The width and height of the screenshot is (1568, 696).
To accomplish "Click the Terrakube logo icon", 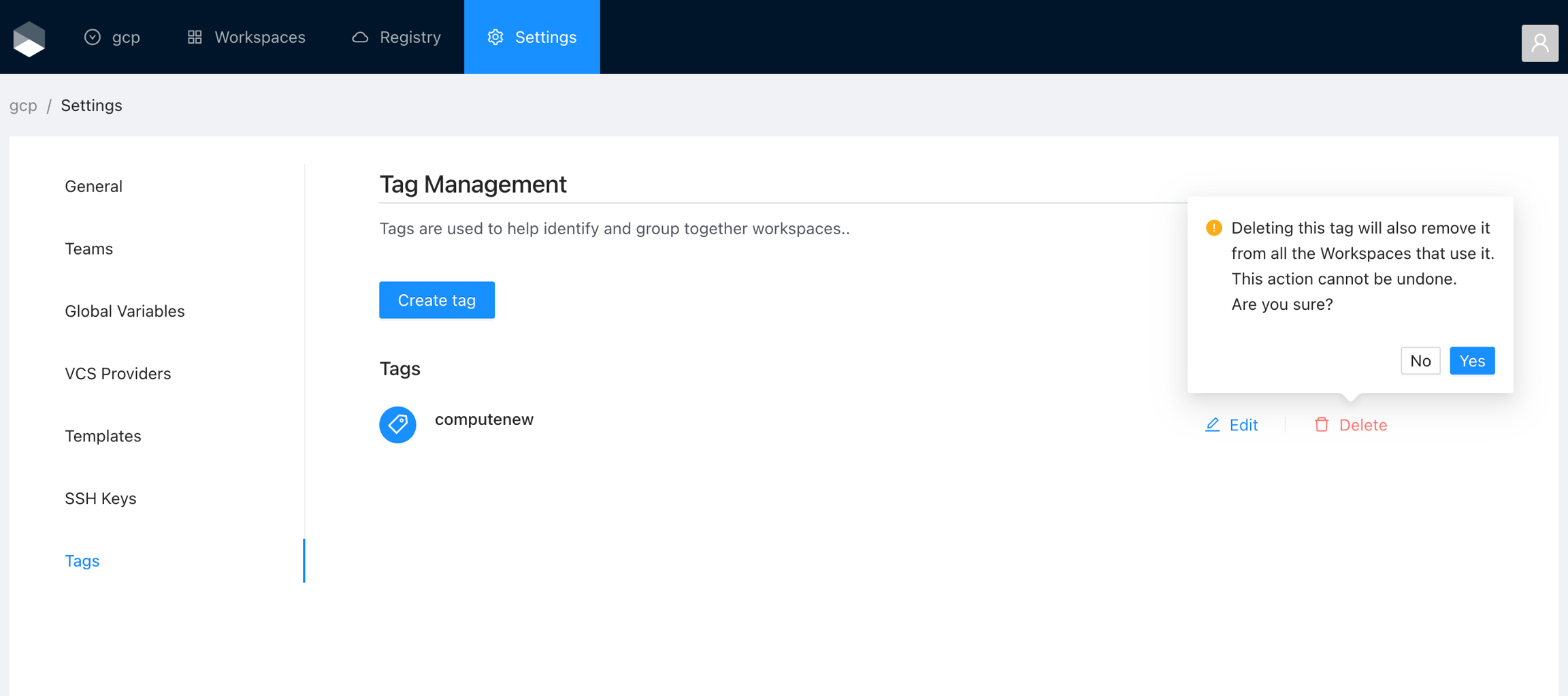I will 29,38.
